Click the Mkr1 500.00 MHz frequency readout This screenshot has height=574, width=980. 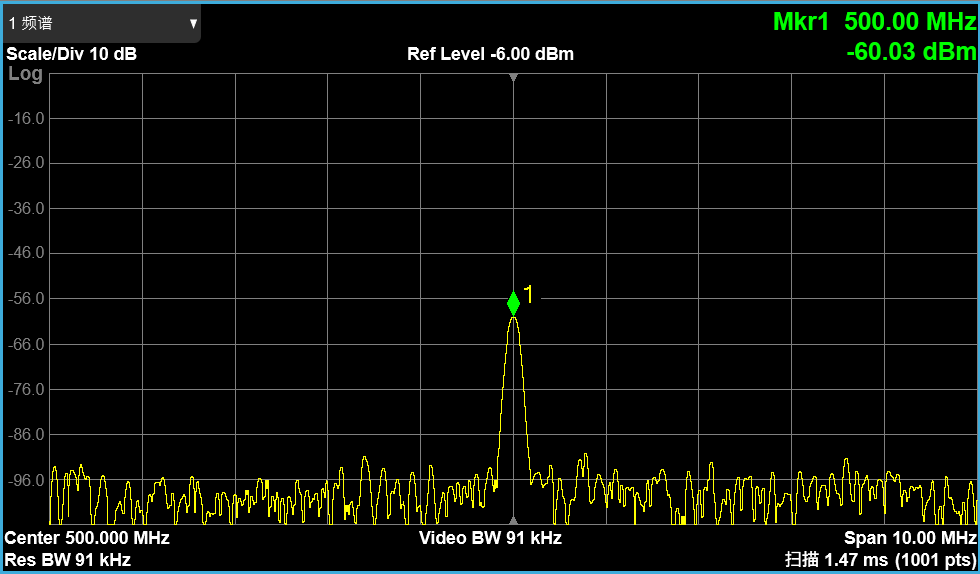click(x=874, y=22)
